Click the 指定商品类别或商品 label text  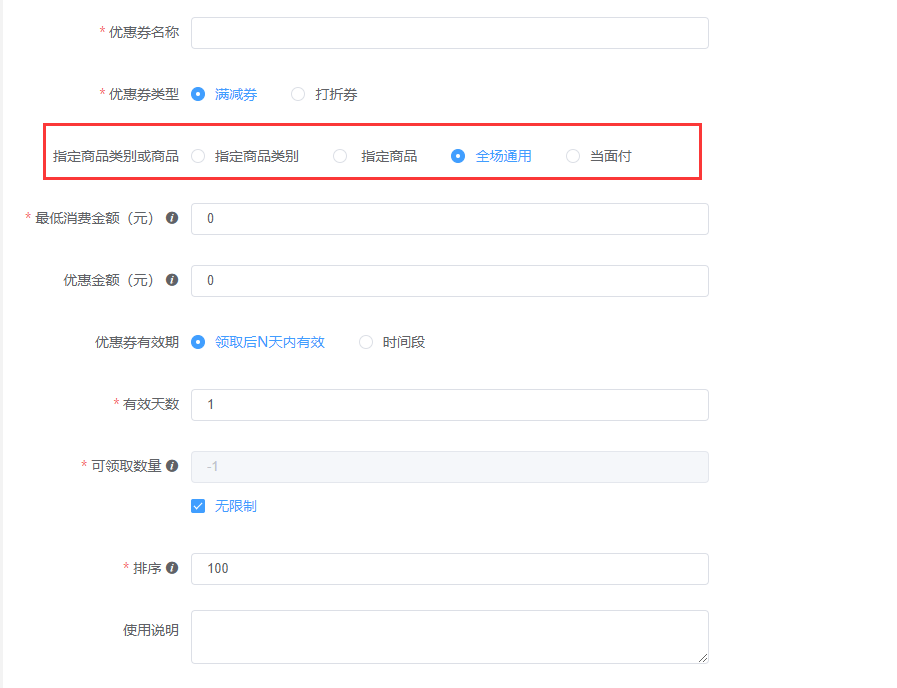[116, 156]
